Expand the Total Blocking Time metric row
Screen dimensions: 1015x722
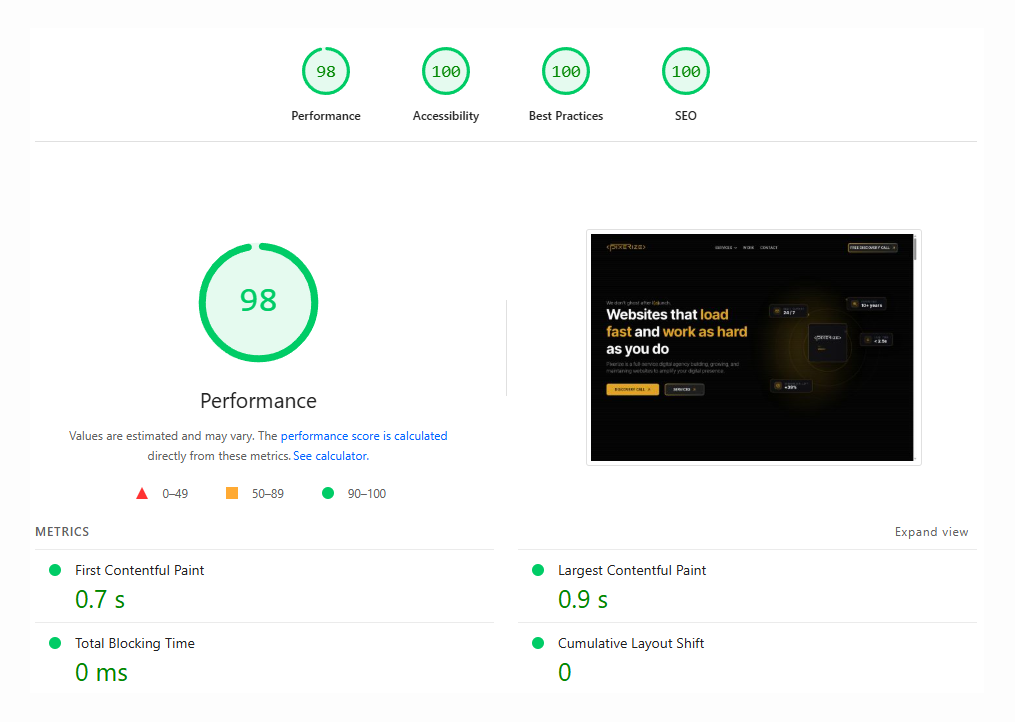point(134,643)
